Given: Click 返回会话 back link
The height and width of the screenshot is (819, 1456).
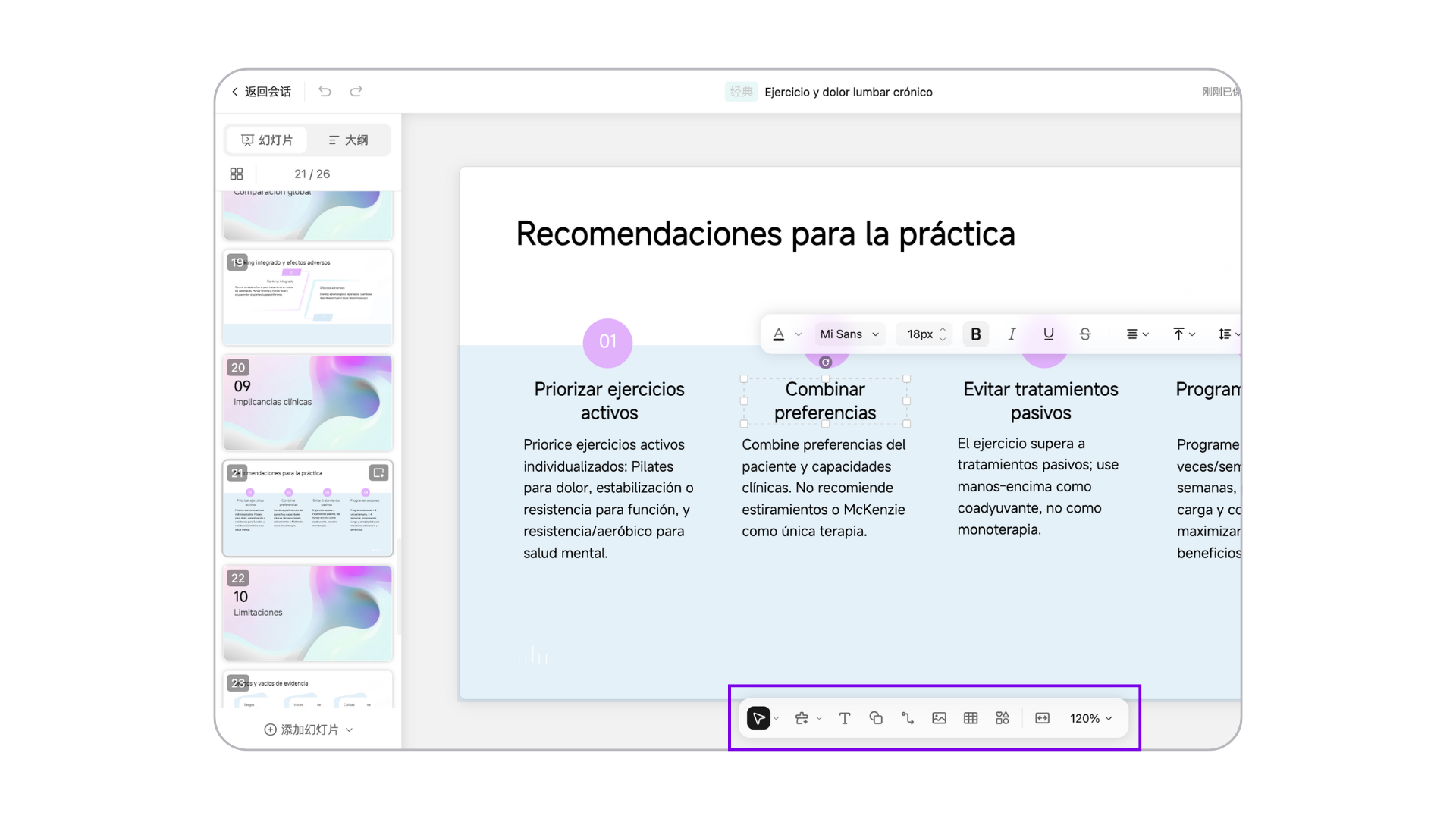Looking at the screenshot, I should tap(262, 92).
